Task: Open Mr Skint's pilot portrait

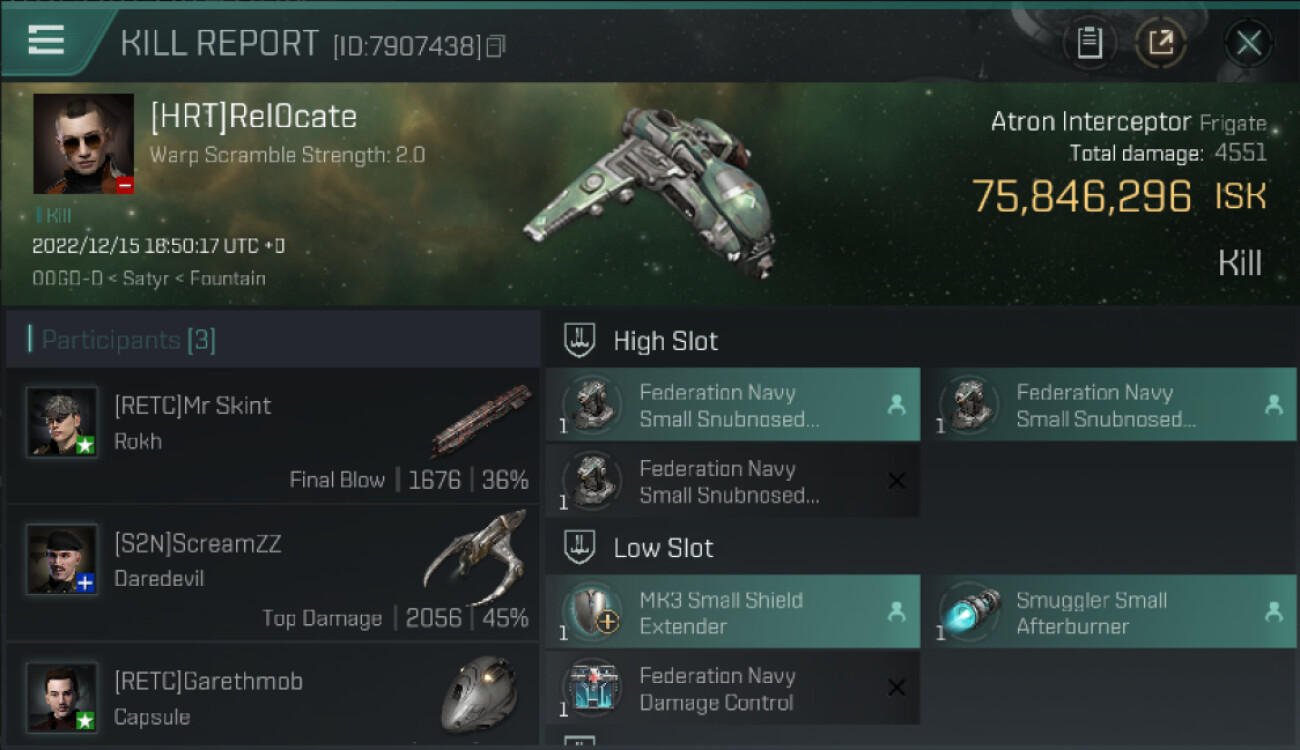Action: (x=62, y=422)
